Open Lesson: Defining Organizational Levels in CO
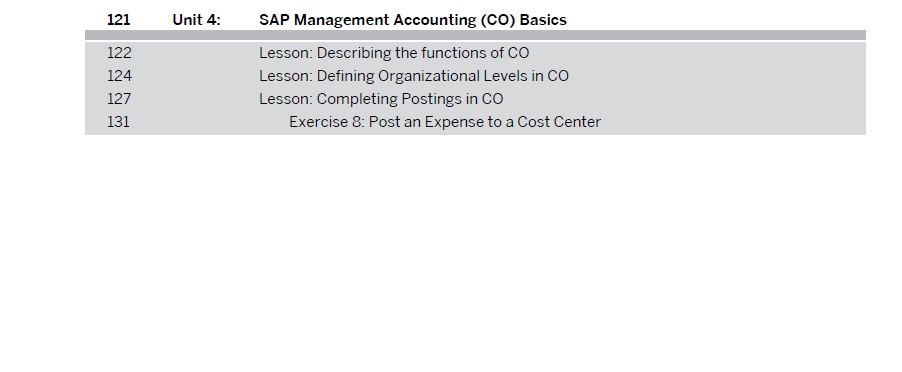This screenshot has height=372, width=902. point(414,76)
